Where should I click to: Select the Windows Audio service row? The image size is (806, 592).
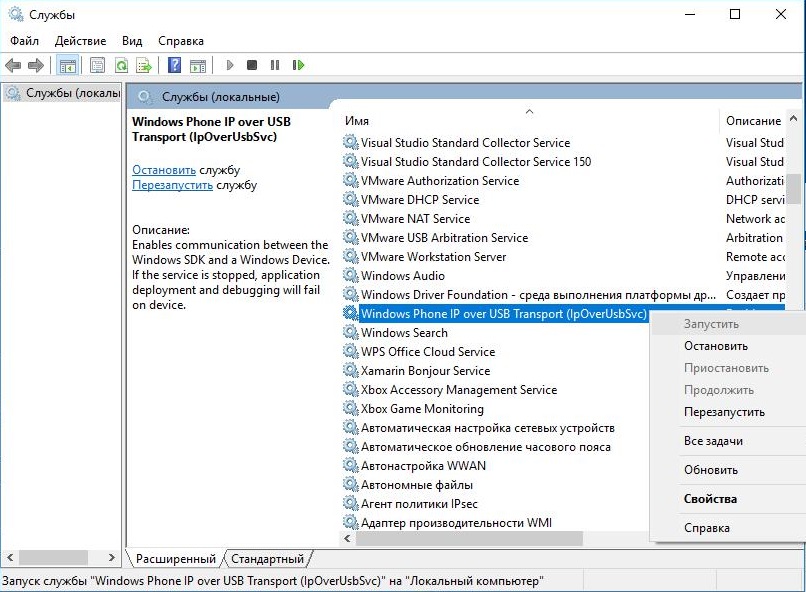coord(402,275)
